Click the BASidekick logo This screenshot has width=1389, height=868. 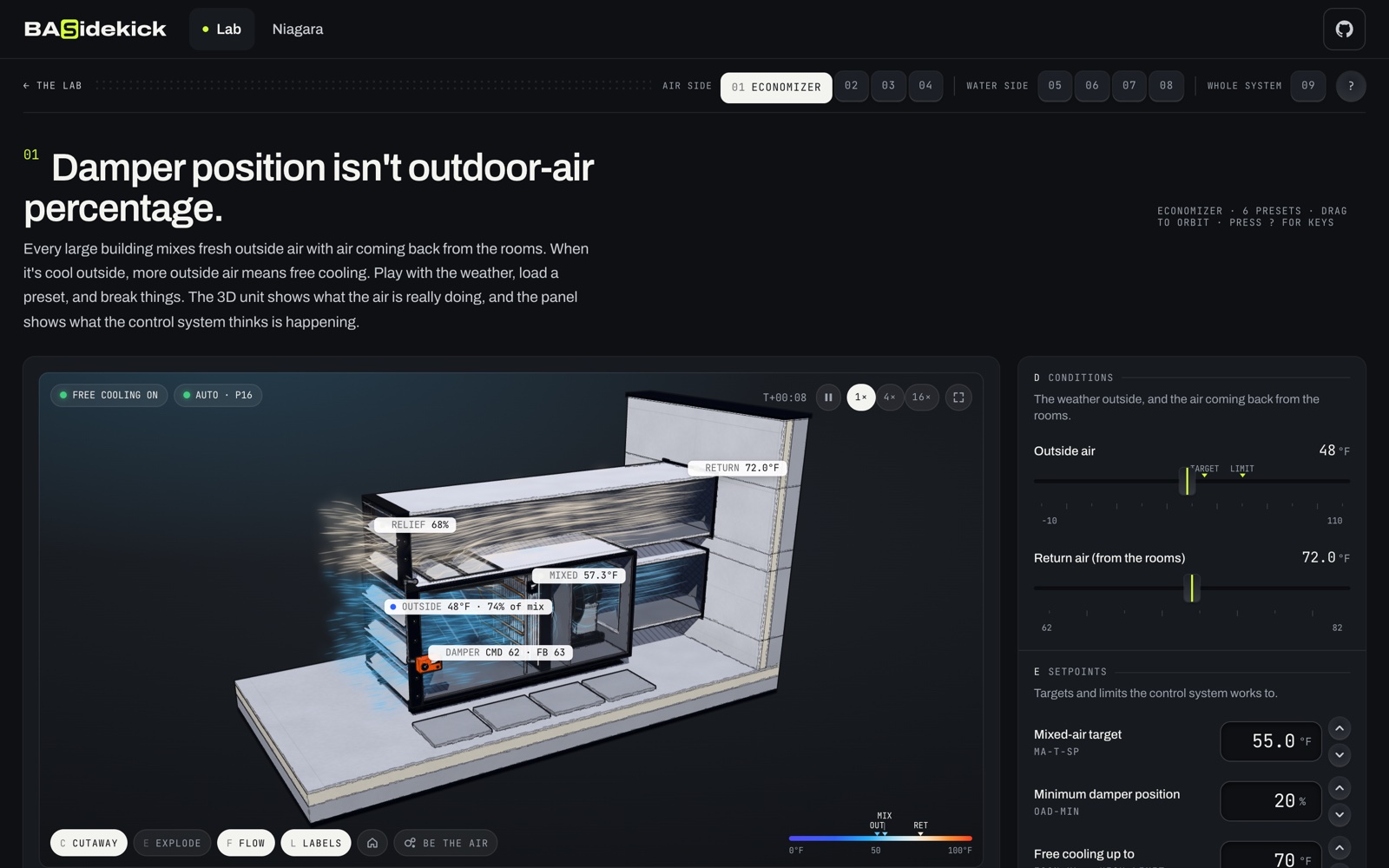tap(95, 30)
